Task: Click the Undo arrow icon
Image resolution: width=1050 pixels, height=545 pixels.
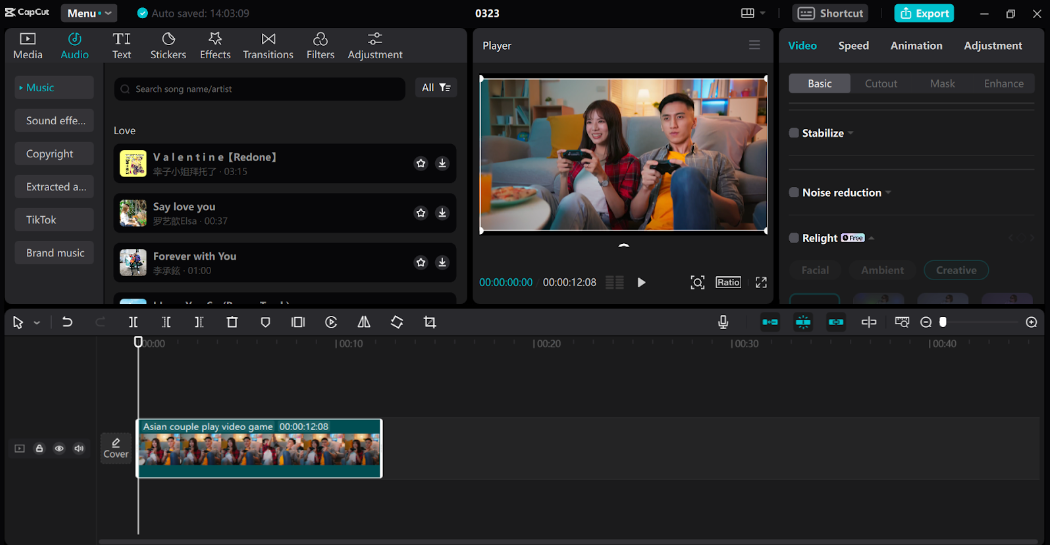Action: (67, 322)
